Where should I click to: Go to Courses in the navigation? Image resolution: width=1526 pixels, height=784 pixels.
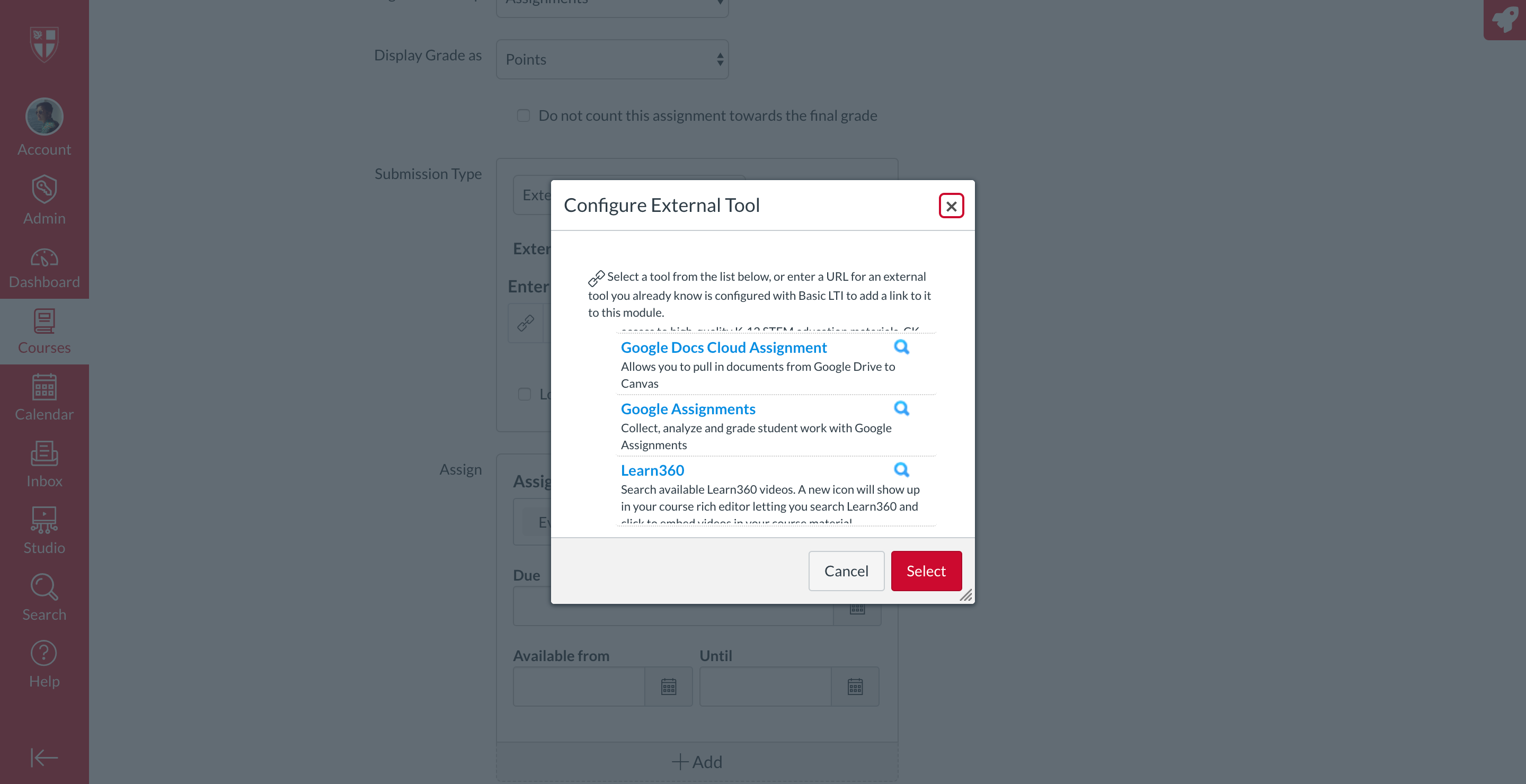point(45,332)
